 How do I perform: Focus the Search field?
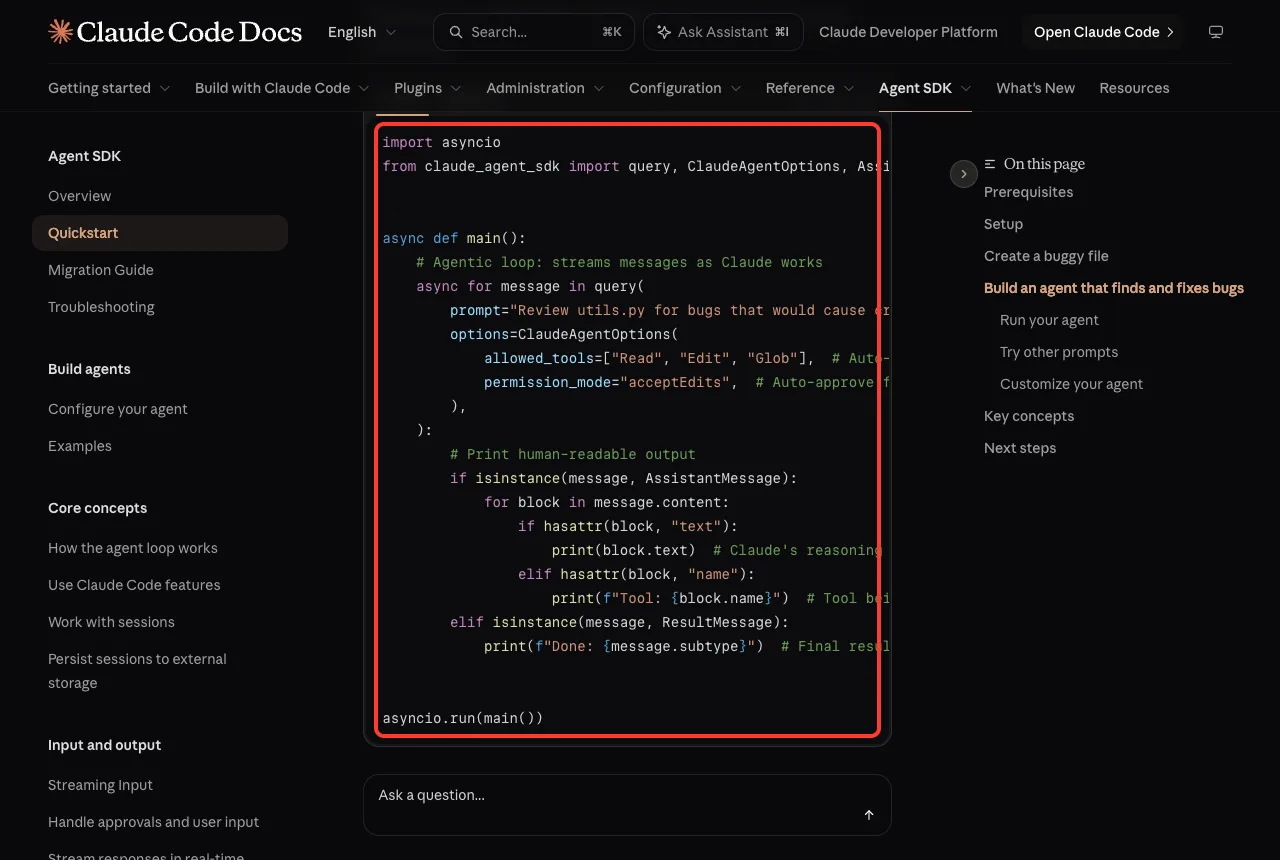(x=535, y=32)
